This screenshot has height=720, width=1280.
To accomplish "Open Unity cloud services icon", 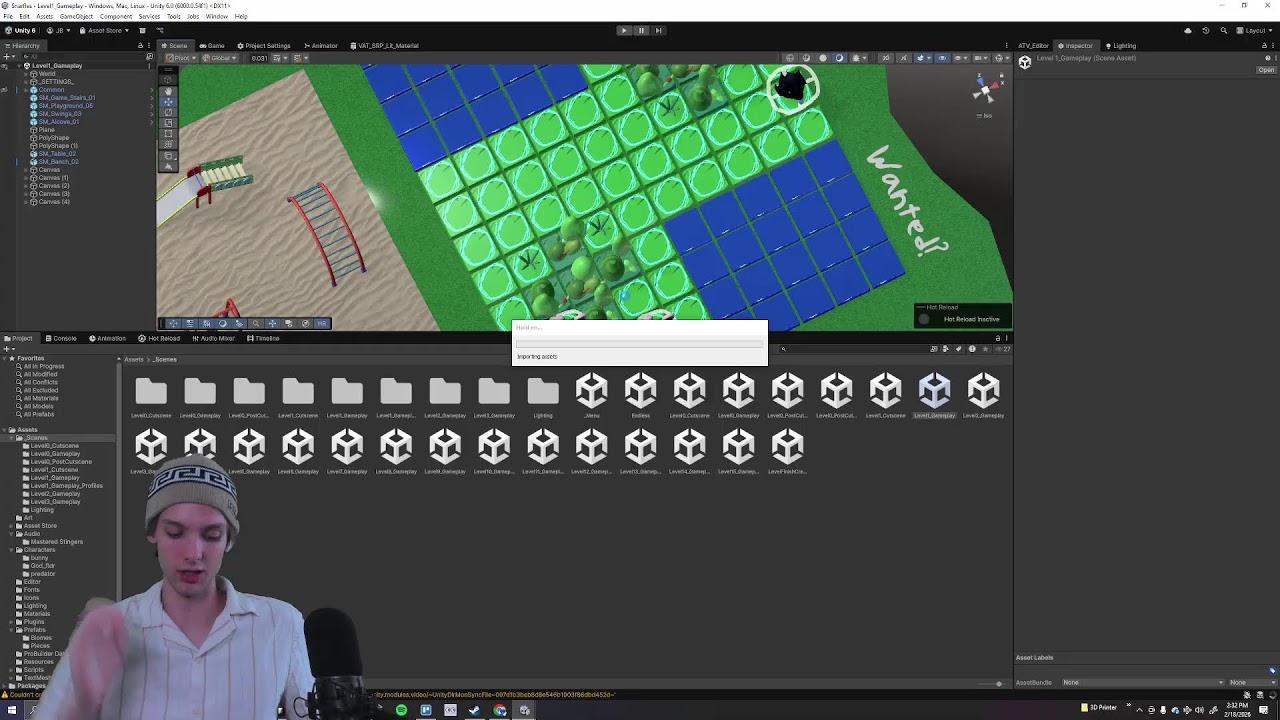I will click(x=1188, y=30).
